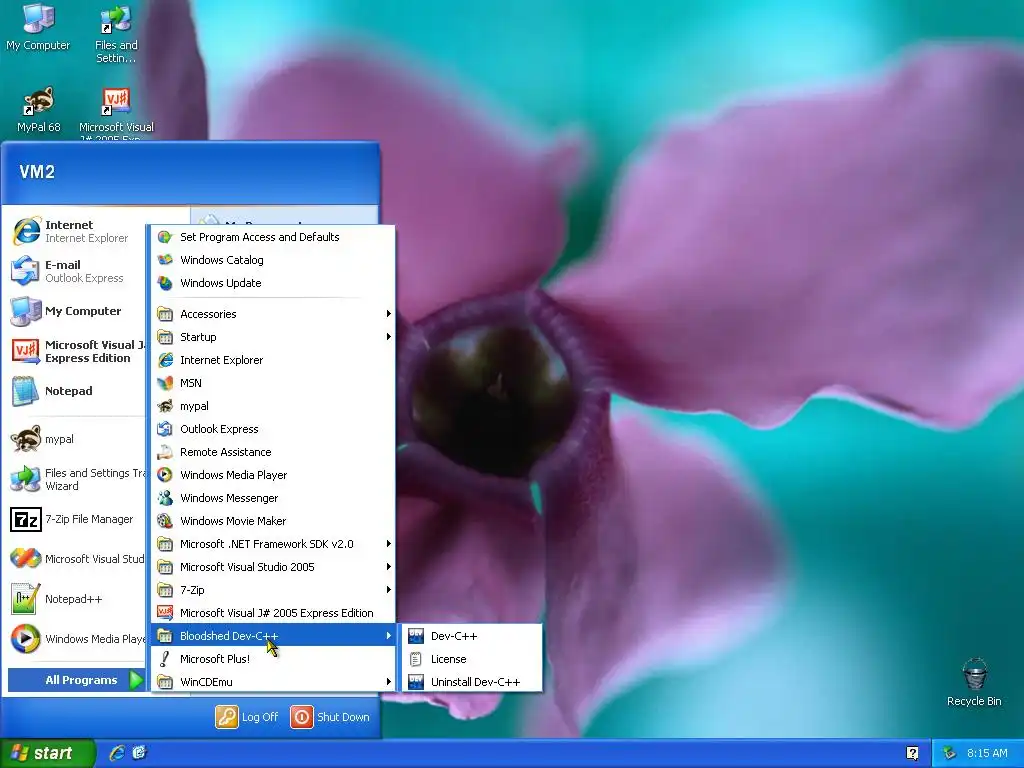Open My Computer in Start menu

click(x=77, y=311)
